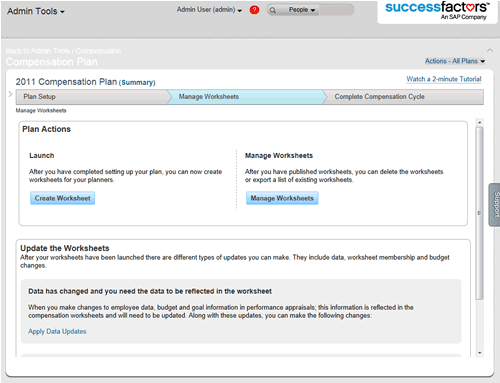Click the SuccessFactors logo
This screenshot has width=500, height=383.
point(437,11)
